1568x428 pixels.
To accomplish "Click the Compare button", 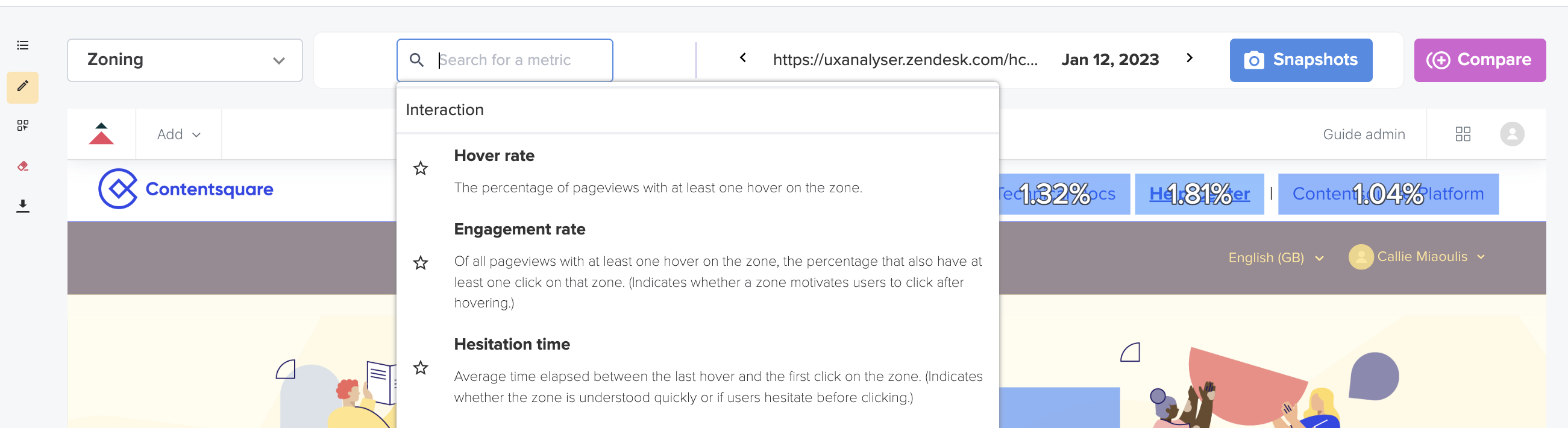I will point(1479,60).
